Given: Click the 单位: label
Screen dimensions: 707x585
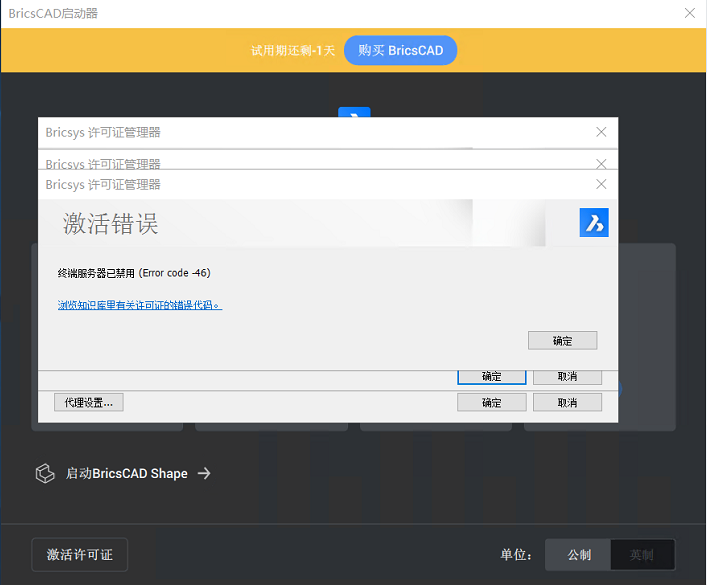Looking at the screenshot, I should (x=516, y=554).
